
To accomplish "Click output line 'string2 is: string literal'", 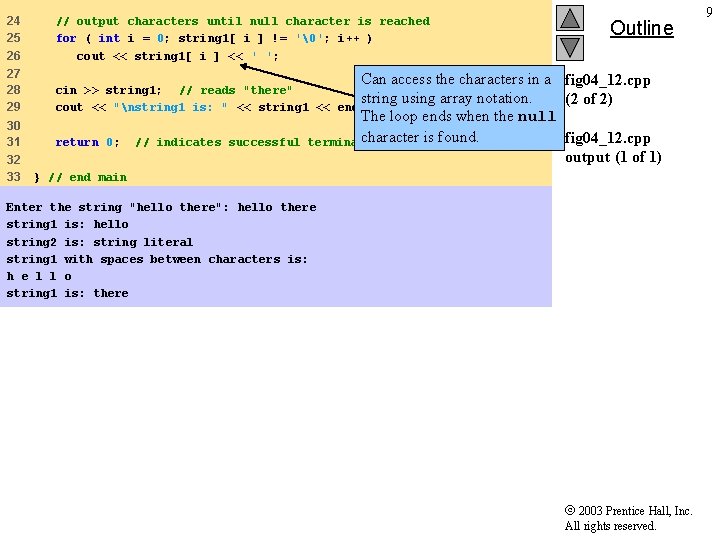I will pyautogui.click(x=99, y=242).
